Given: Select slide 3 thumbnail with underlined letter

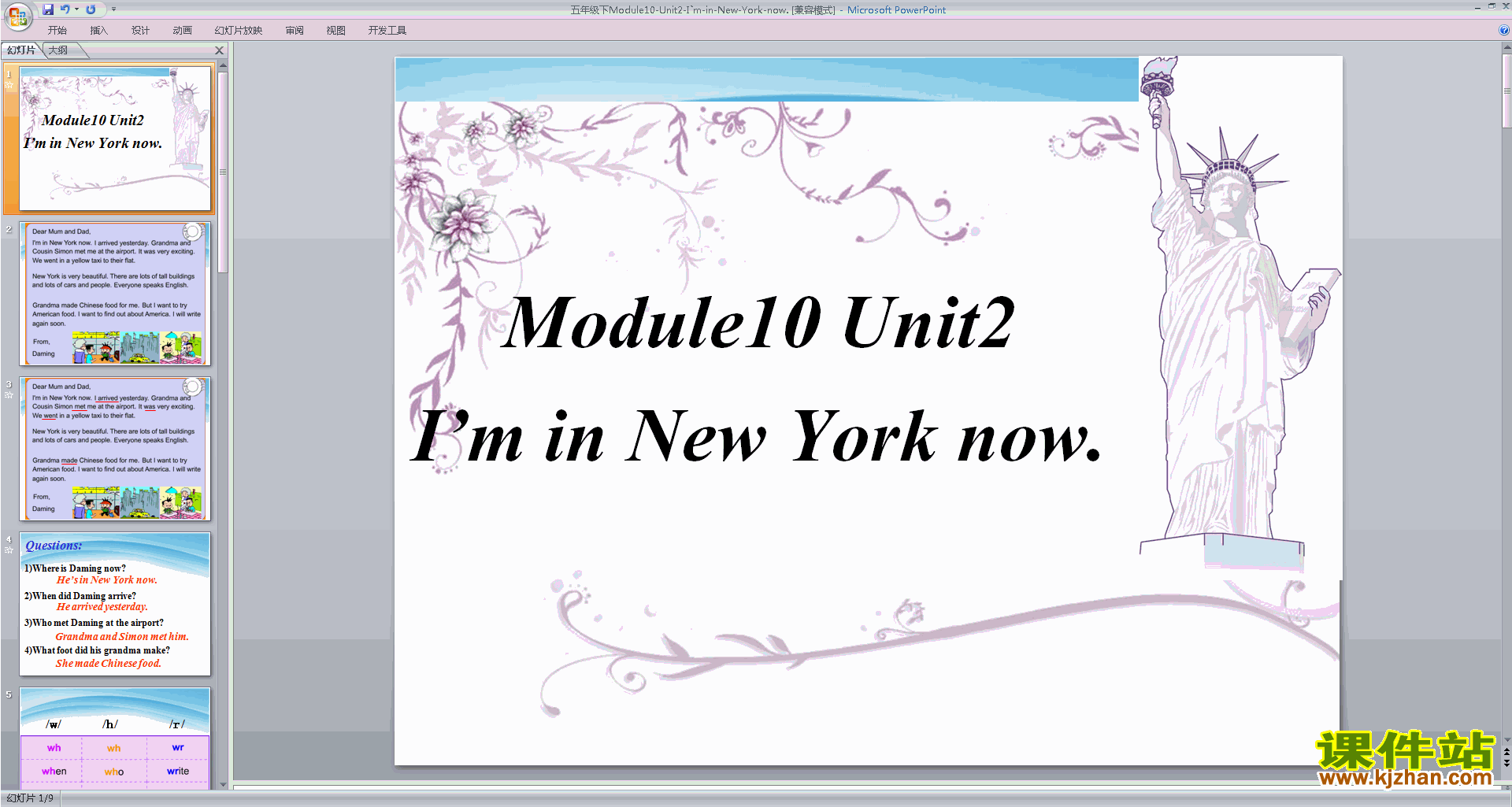Looking at the screenshot, I should [115, 449].
